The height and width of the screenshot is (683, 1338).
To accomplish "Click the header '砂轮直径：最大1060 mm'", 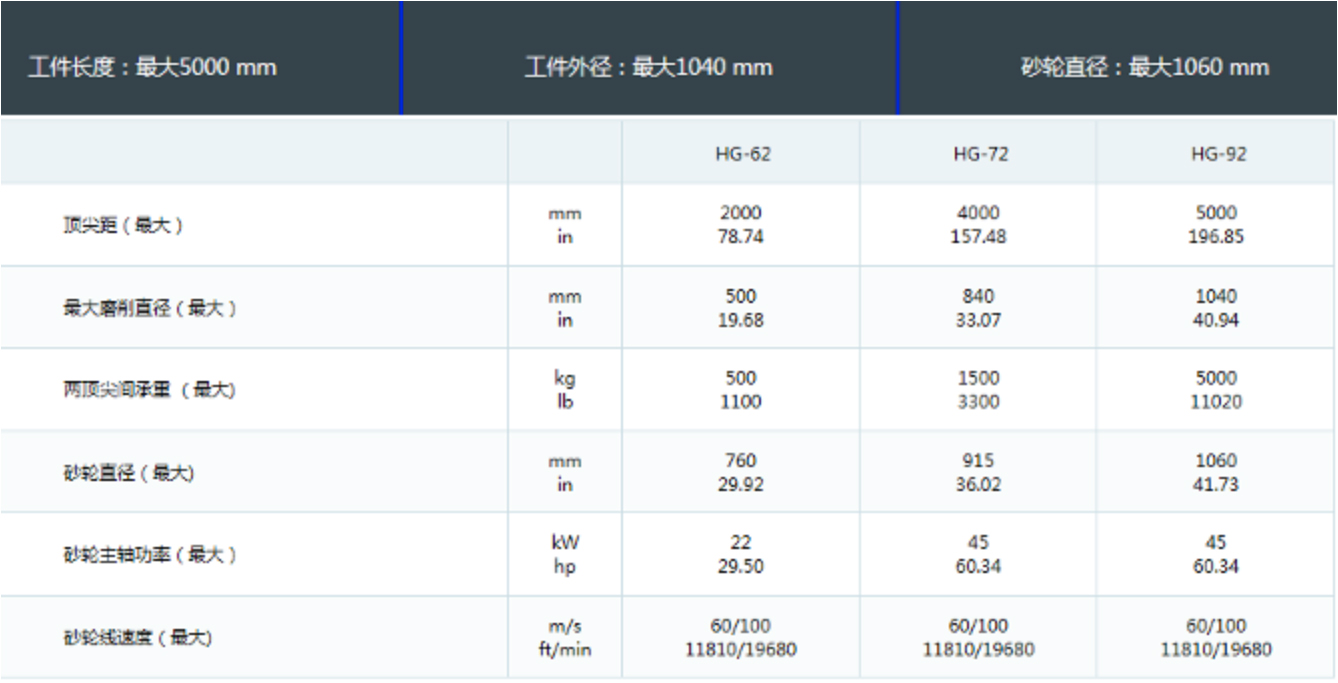I will 1144,68.
